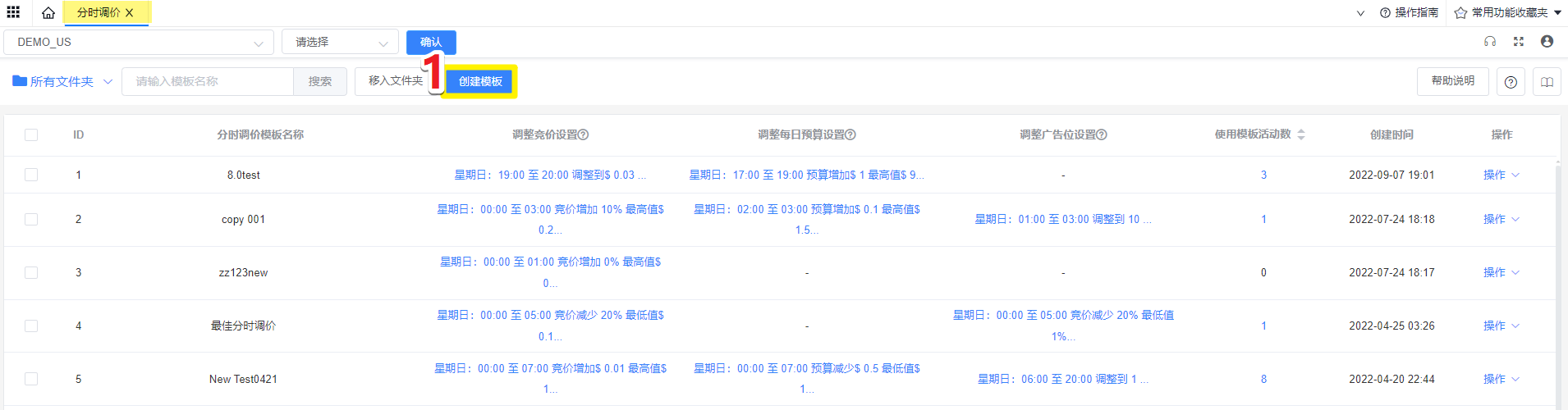Image resolution: width=1568 pixels, height=410 pixels.
Task: Check the row for copy 001
Action: click(31, 219)
